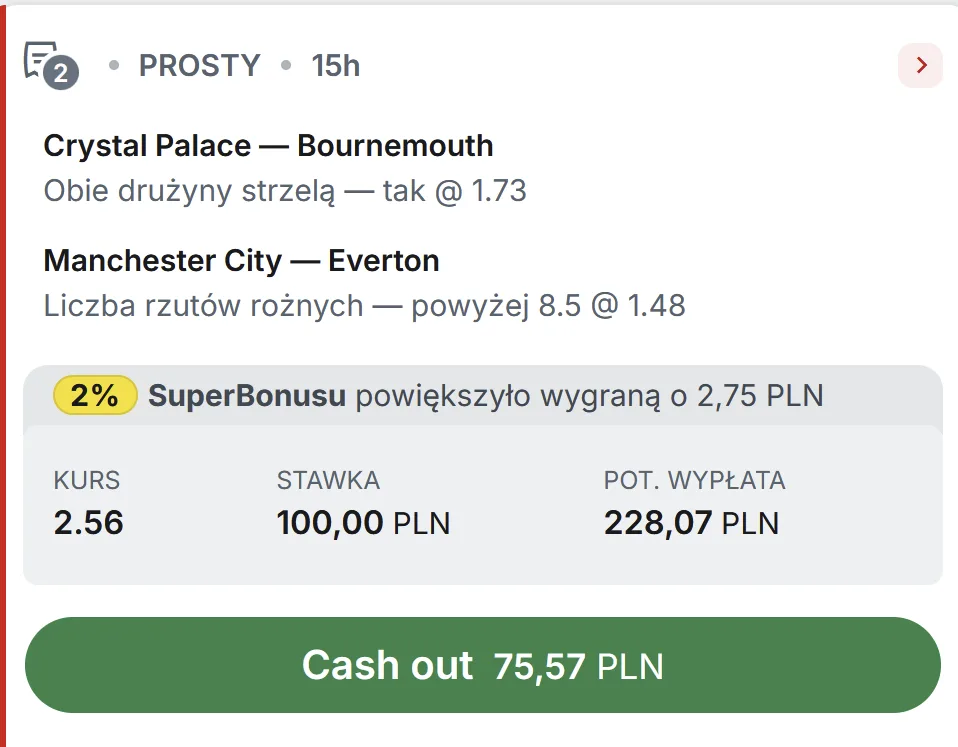Image resolution: width=958 pixels, height=747 pixels.
Task: Click the POT. WYPŁATA label
Action: [x=694, y=480]
